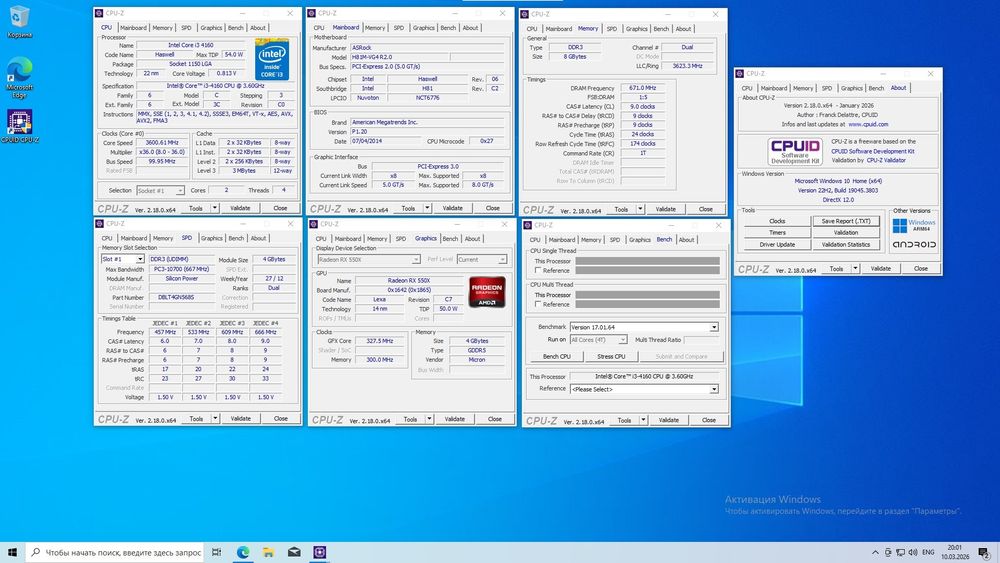Viewport: 1000px width, 563px height.
Task: Click the Android logo in Other Versions
Action: 914,244
